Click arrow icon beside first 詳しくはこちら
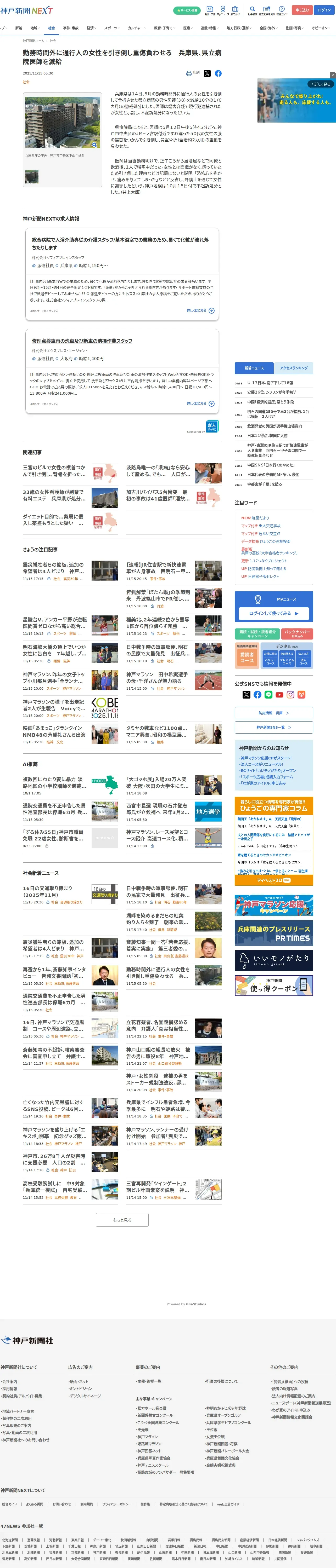 pos(212,310)
